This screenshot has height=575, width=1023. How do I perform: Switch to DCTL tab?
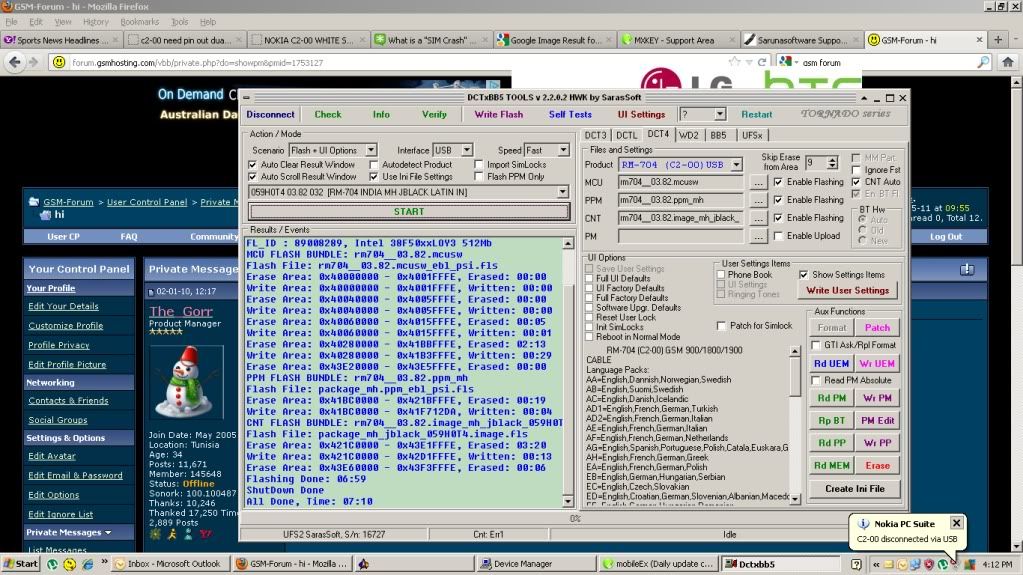pyautogui.click(x=626, y=135)
